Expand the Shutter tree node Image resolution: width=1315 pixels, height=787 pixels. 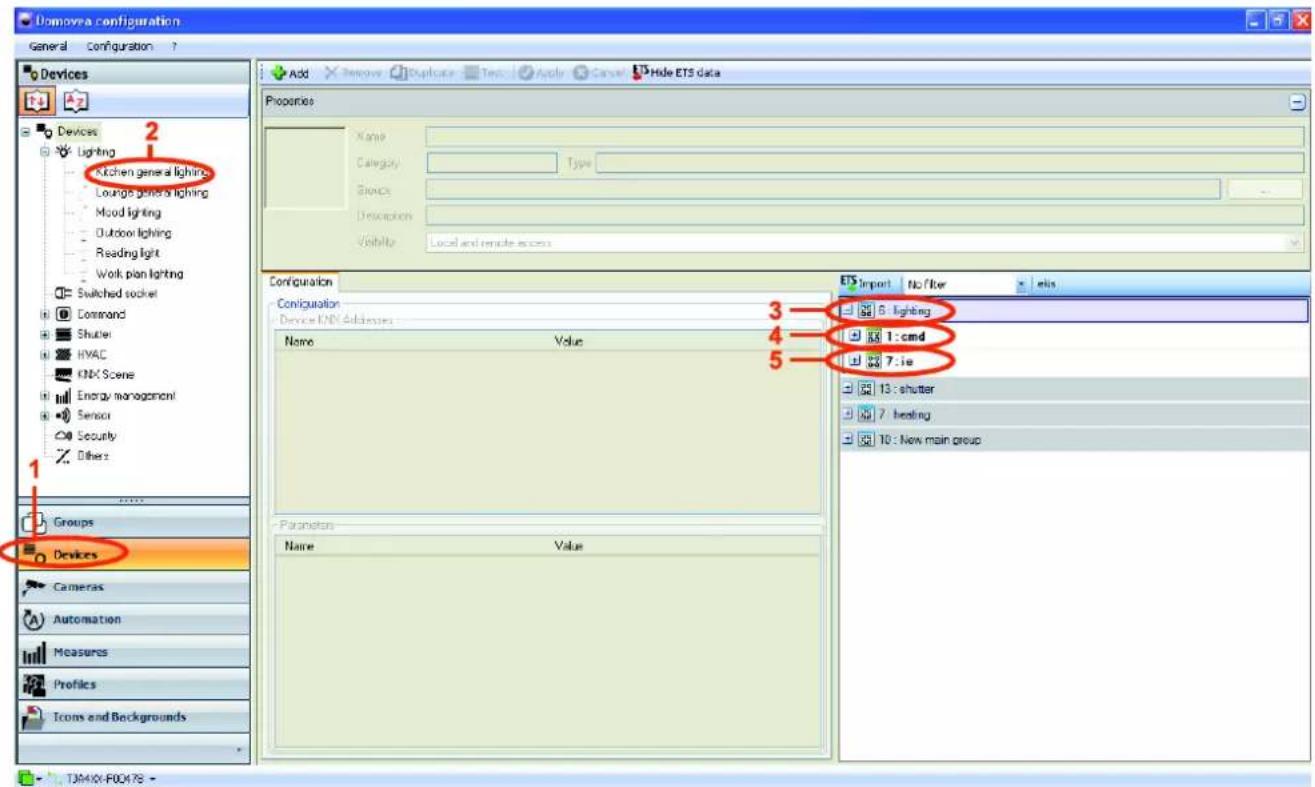[x=44, y=335]
